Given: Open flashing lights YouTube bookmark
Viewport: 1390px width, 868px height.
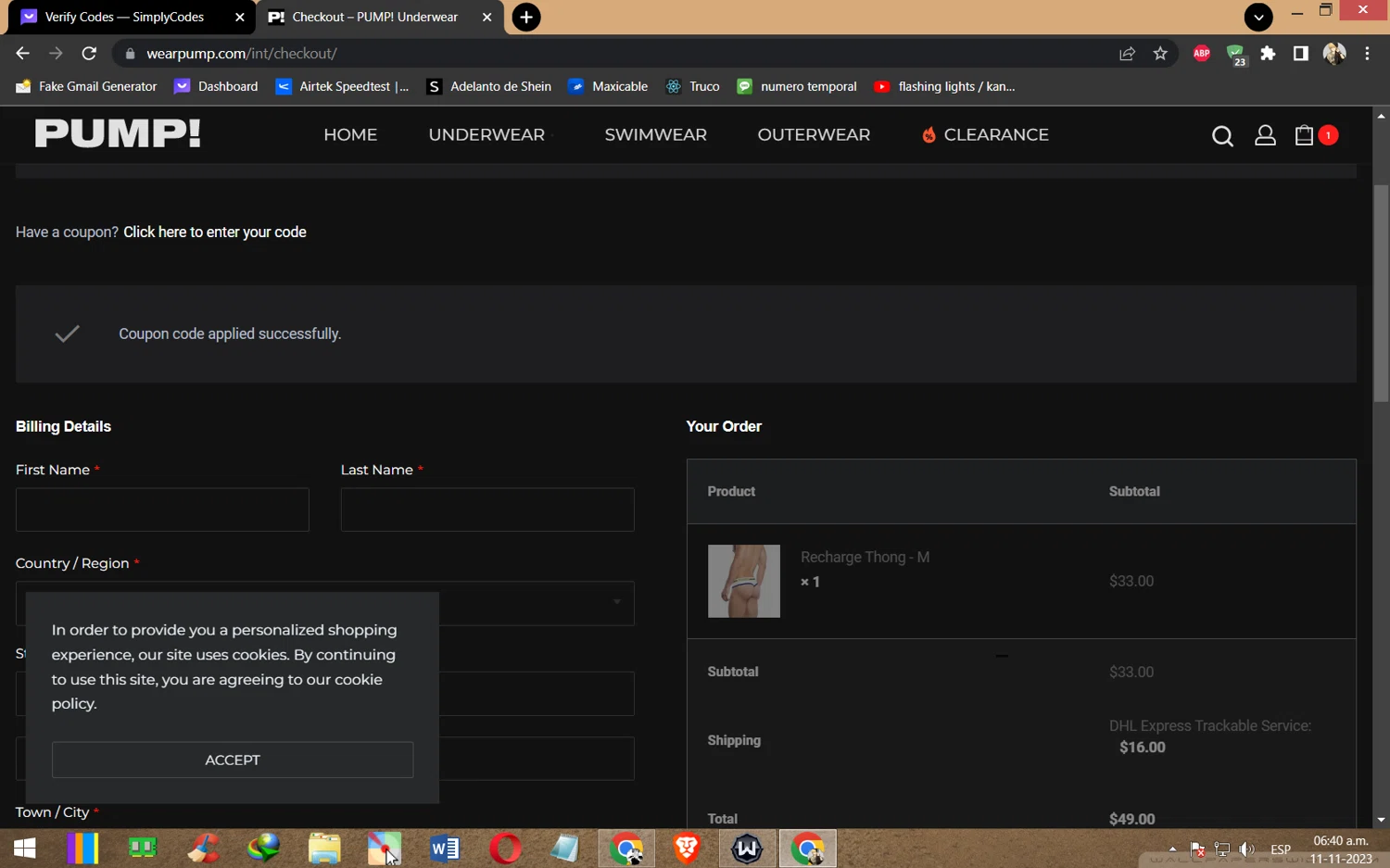Looking at the screenshot, I should [x=945, y=86].
